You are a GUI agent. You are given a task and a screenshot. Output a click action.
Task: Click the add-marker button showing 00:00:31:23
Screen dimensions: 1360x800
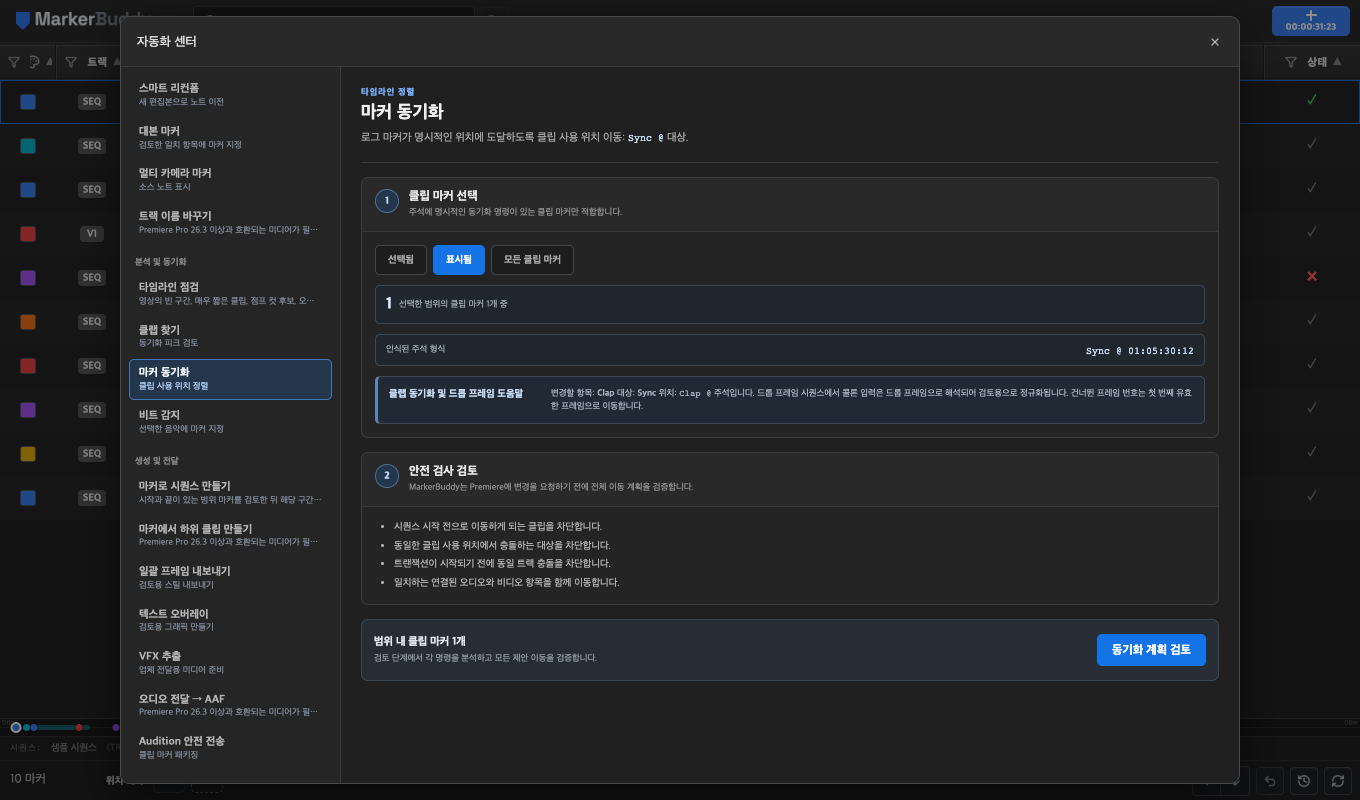pos(1311,20)
